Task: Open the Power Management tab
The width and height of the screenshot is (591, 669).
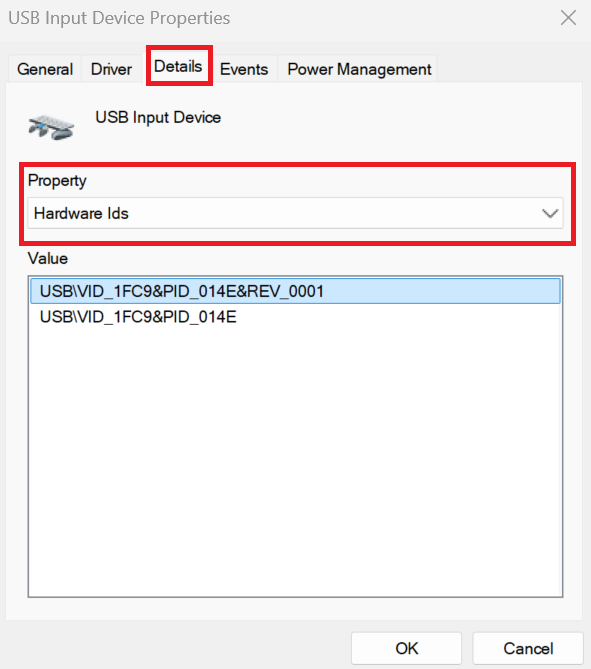Action: 359,69
